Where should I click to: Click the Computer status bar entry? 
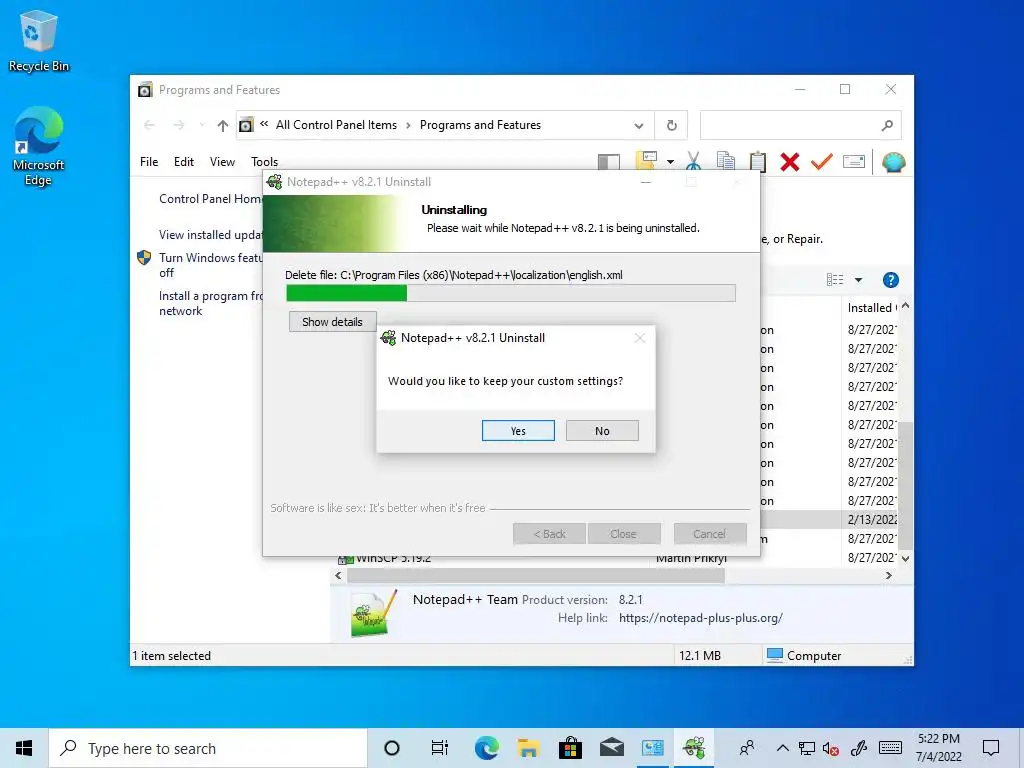(804, 655)
